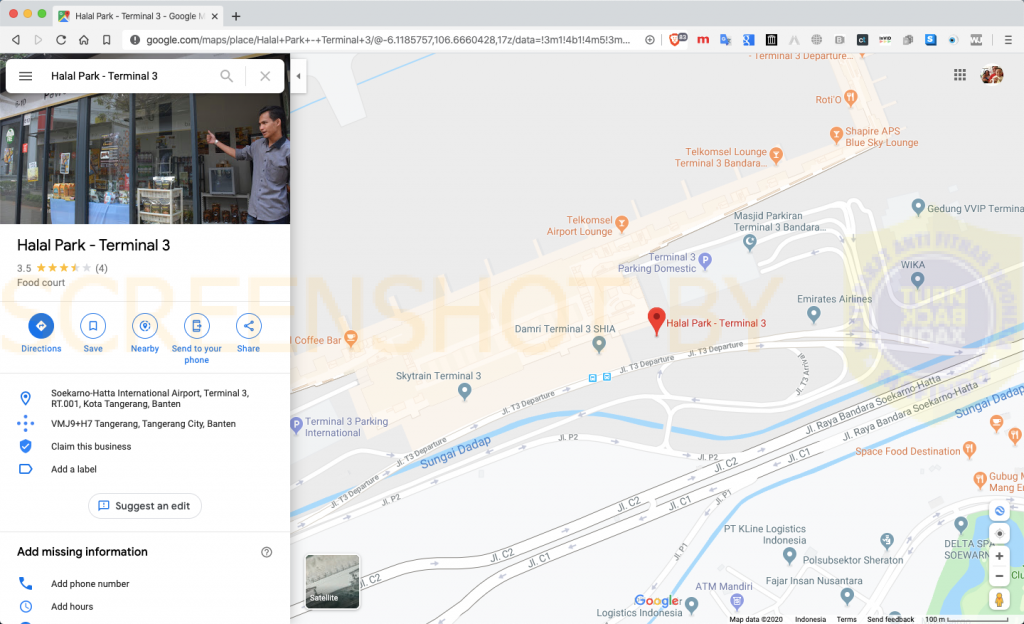Share this place
The width and height of the screenshot is (1024, 624).
[248, 326]
